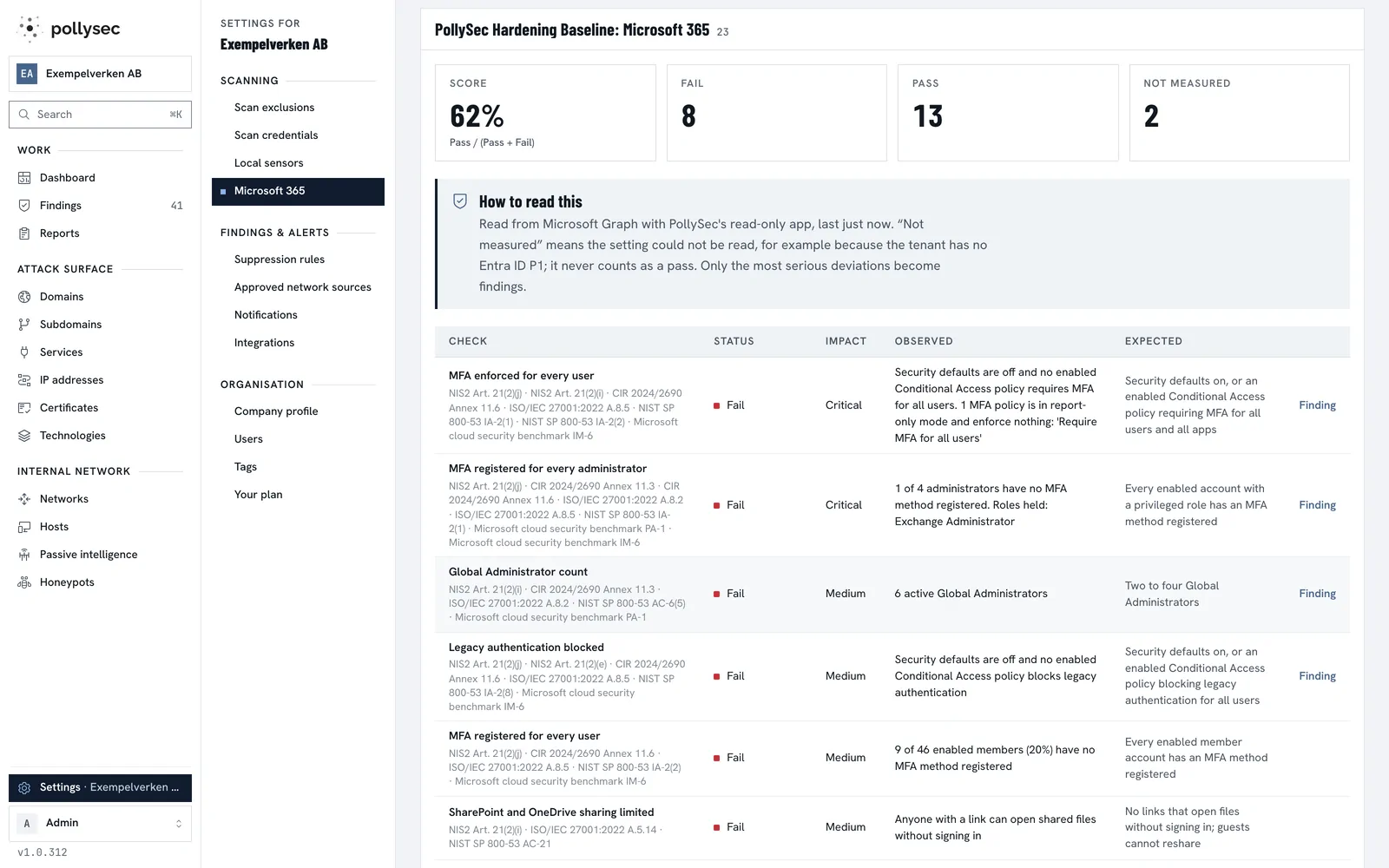Open the Hosts icon entry
The height and width of the screenshot is (868, 1389).
point(24,527)
